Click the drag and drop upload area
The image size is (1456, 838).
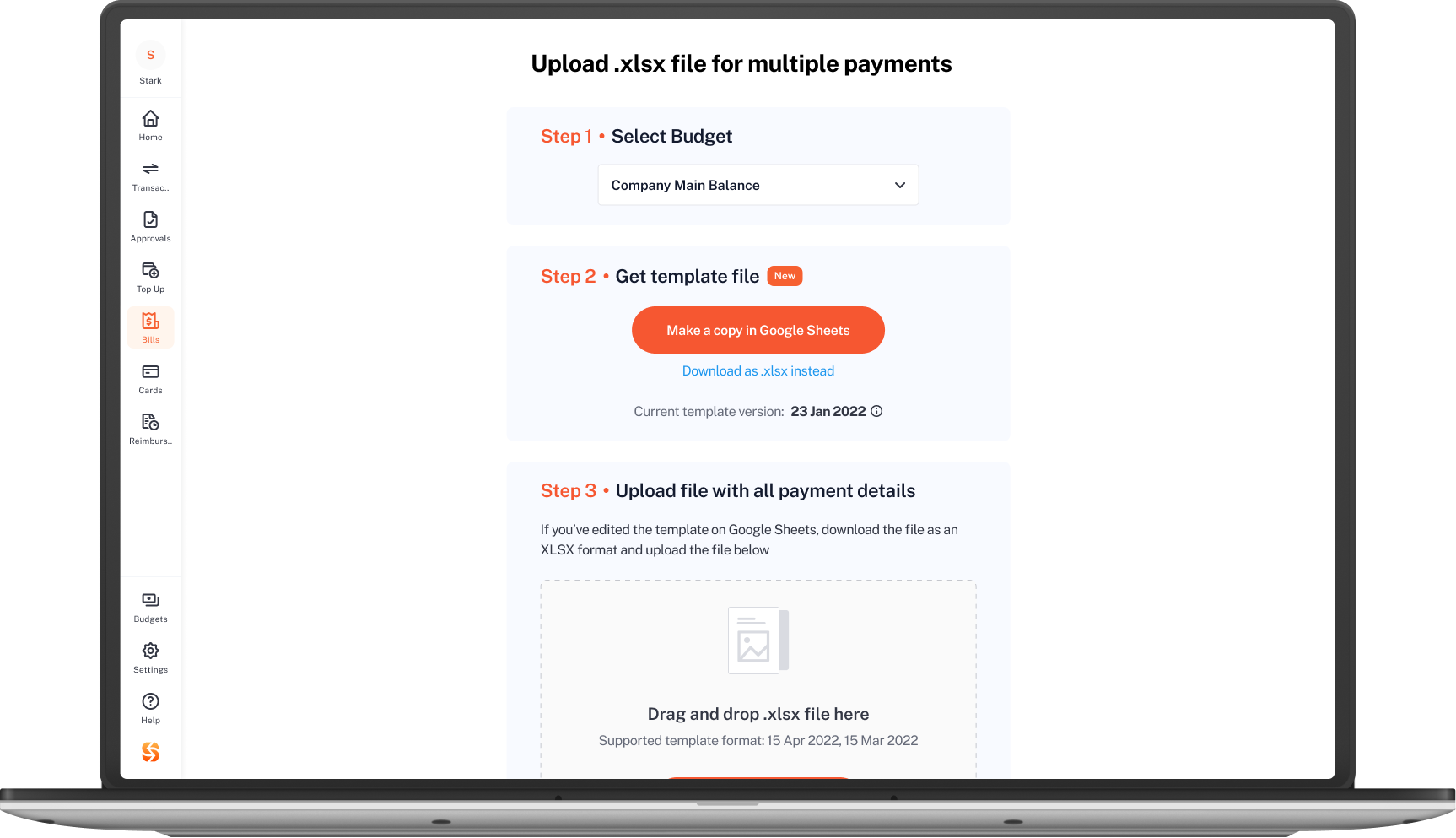758,679
